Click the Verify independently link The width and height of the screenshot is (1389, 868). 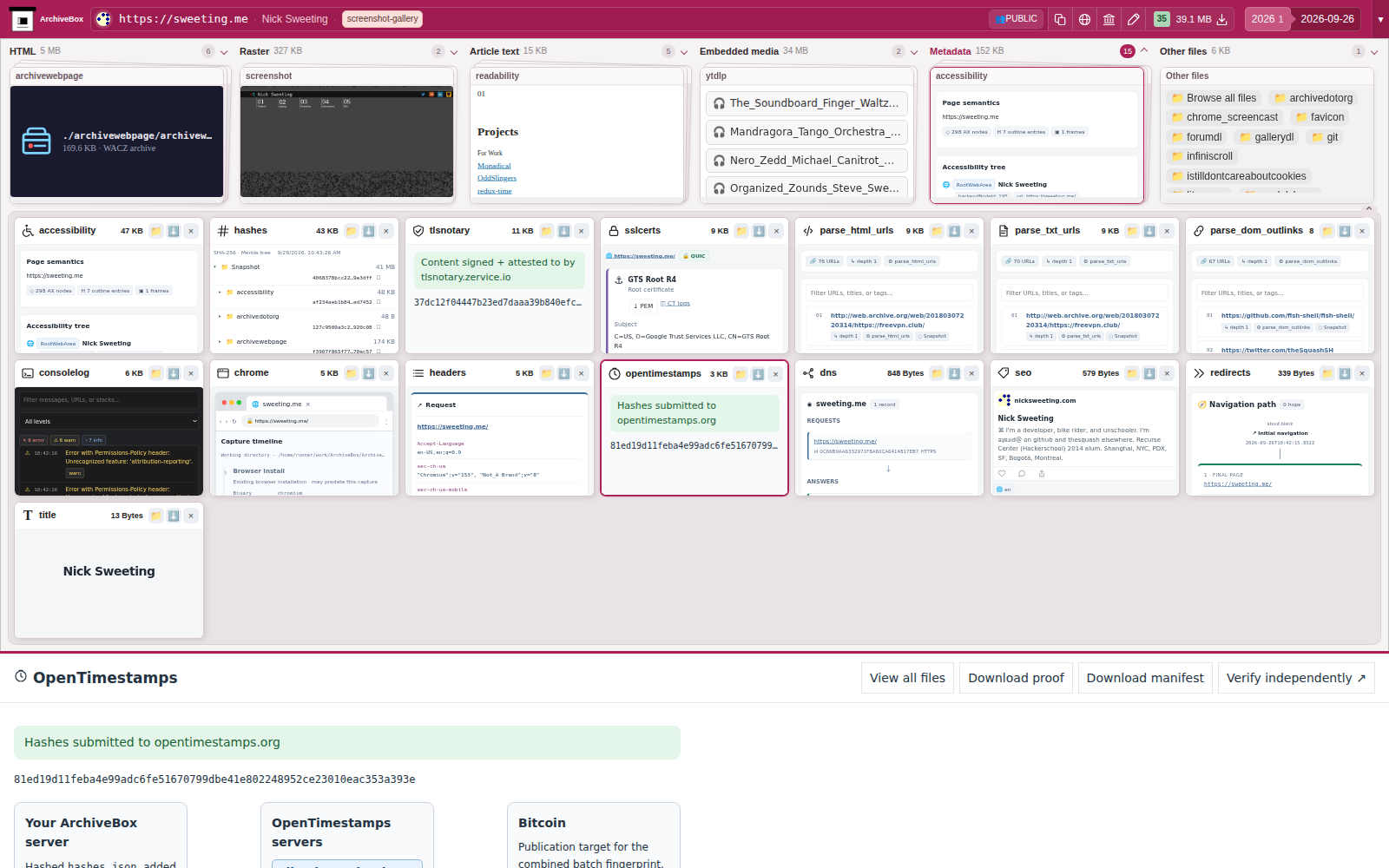pos(1296,678)
